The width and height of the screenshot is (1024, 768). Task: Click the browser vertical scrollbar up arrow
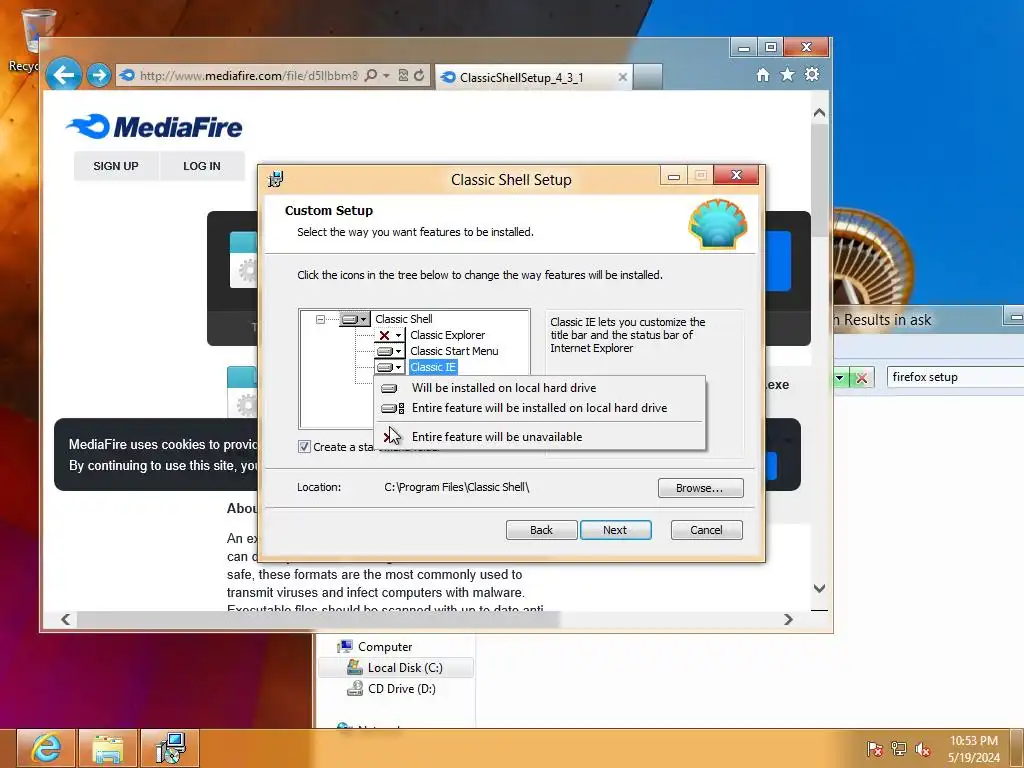(820, 113)
